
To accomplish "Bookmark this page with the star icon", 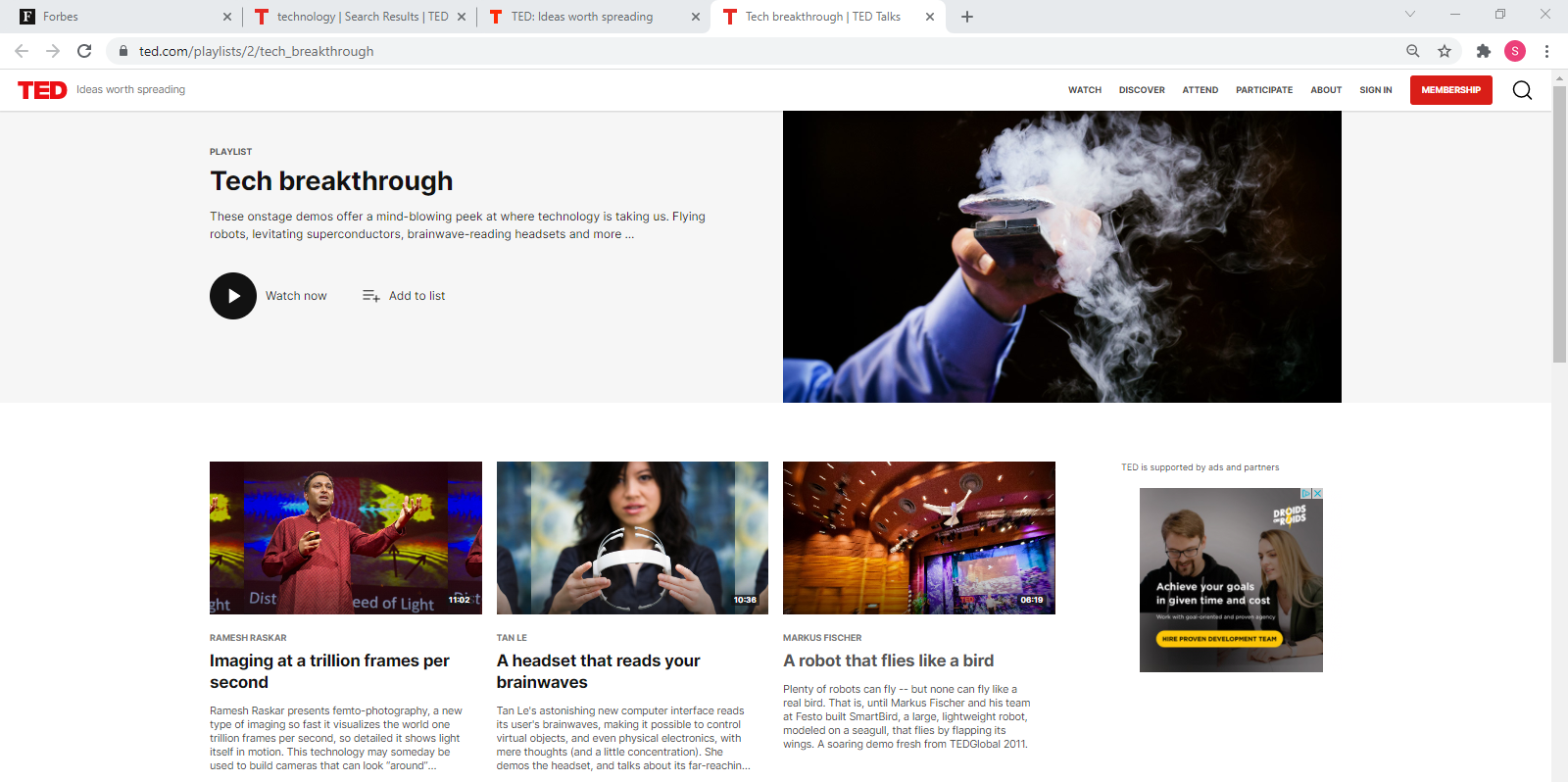I will pos(1445,51).
